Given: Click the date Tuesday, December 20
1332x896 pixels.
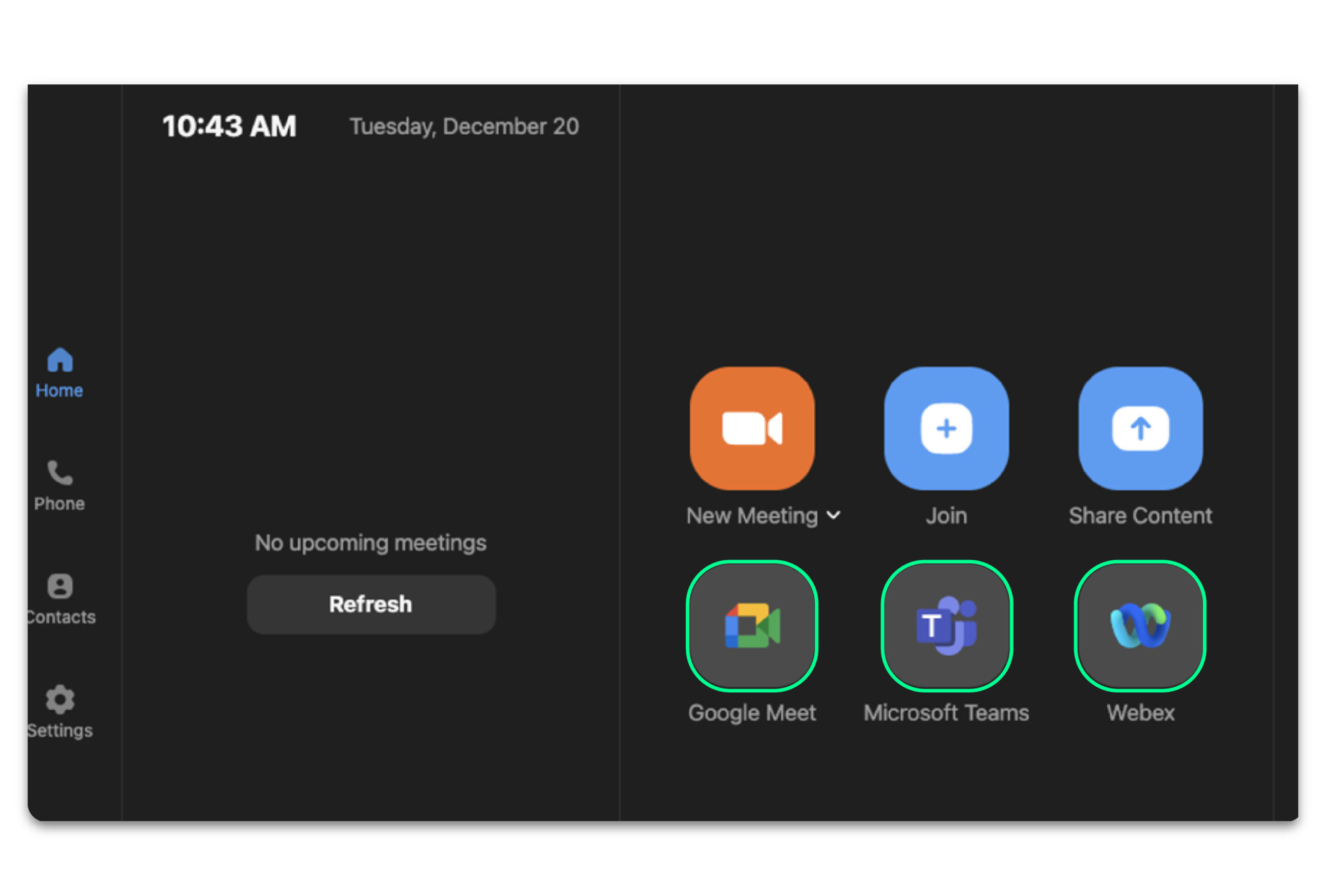Looking at the screenshot, I should (464, 126).
